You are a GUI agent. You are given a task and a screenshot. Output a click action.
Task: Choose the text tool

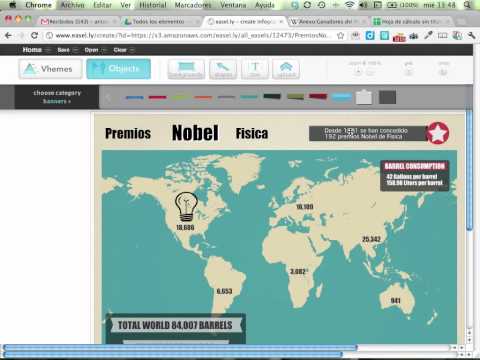point(255,69)
